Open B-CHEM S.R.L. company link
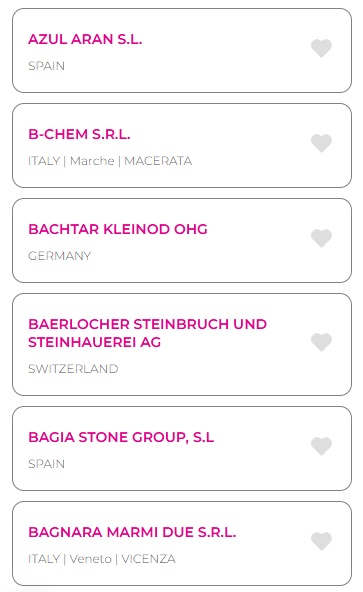Viewport: 363px width, 592px height. point(79,134)
